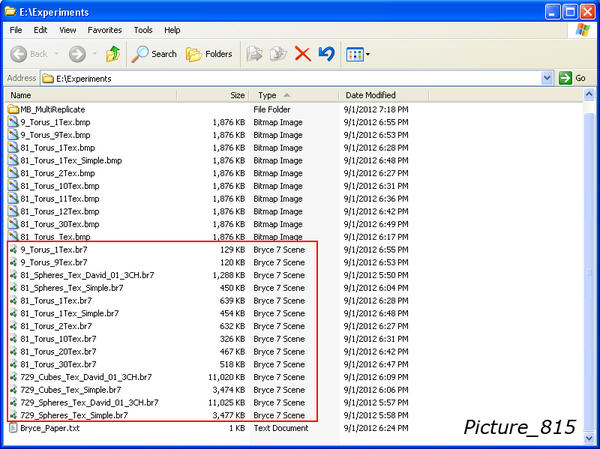Select 81_Torus_30Tex.bmp bitmap icon
Image resolution: width=600 pixels, height=449 pixels.
pos(13,224)
